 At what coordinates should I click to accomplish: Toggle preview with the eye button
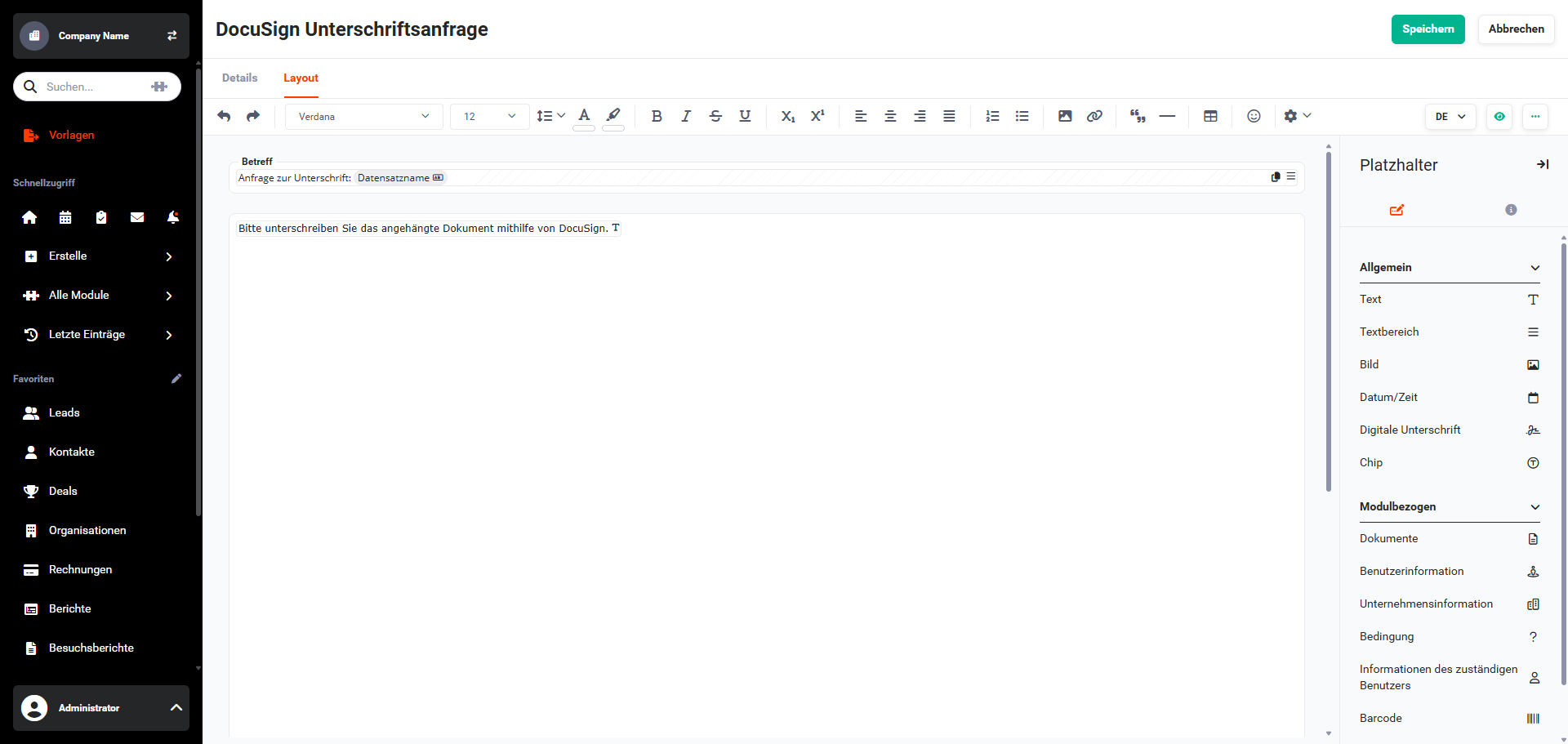click(1499, 117)
